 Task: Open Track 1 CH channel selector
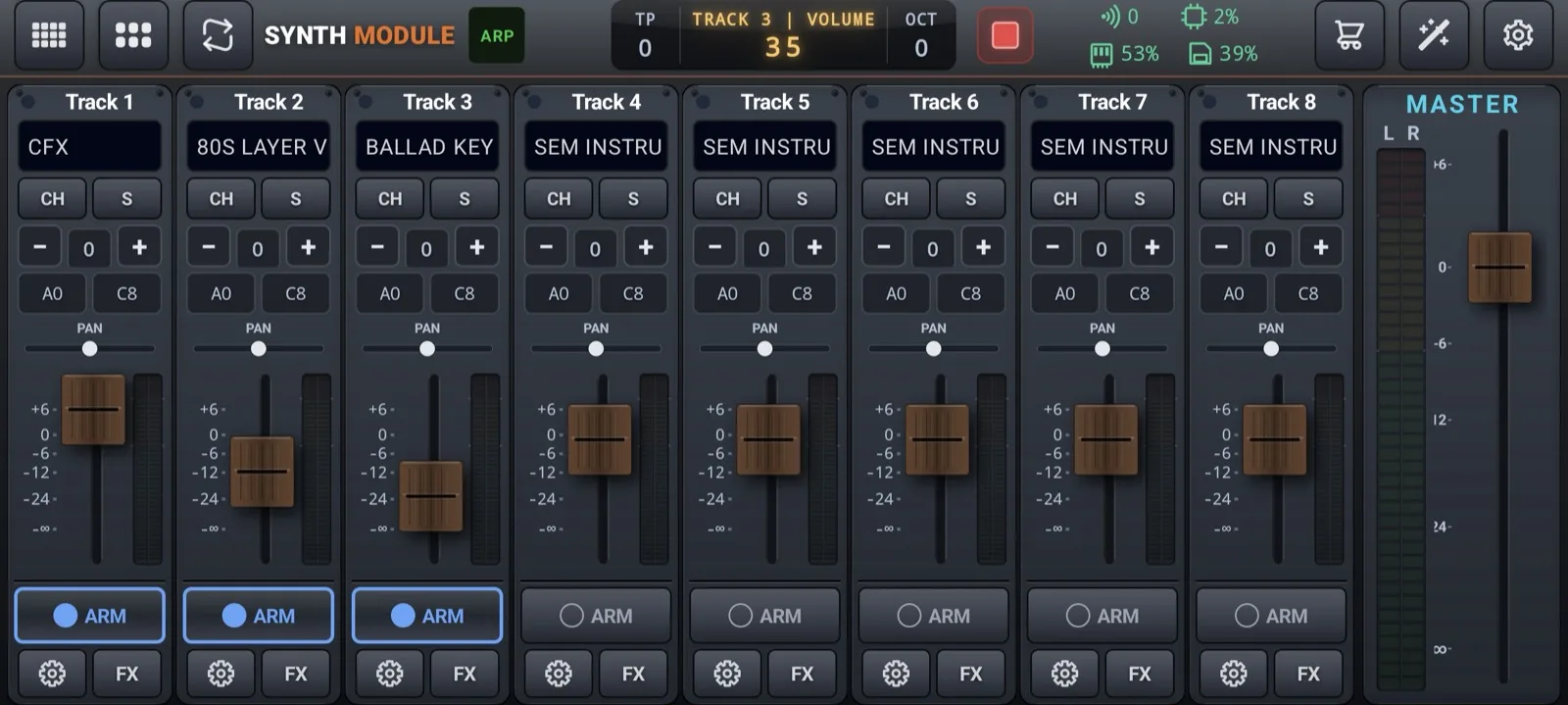pyautogui.click(x=52, y=199)
